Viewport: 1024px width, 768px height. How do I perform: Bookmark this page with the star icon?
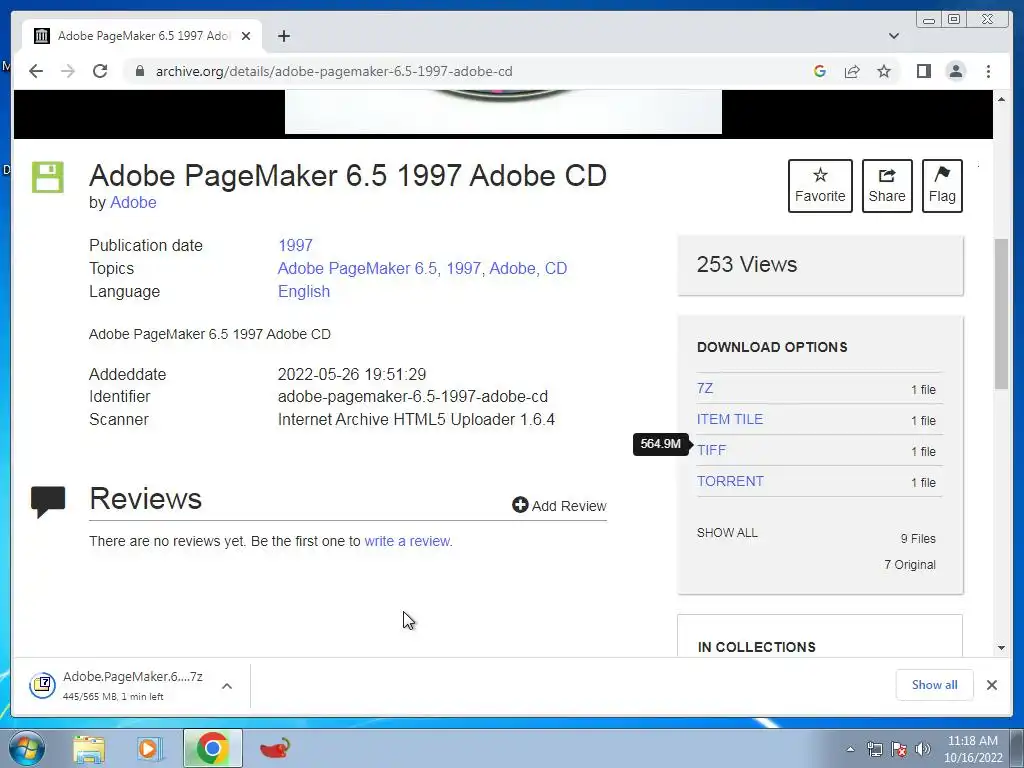[884, 71]
